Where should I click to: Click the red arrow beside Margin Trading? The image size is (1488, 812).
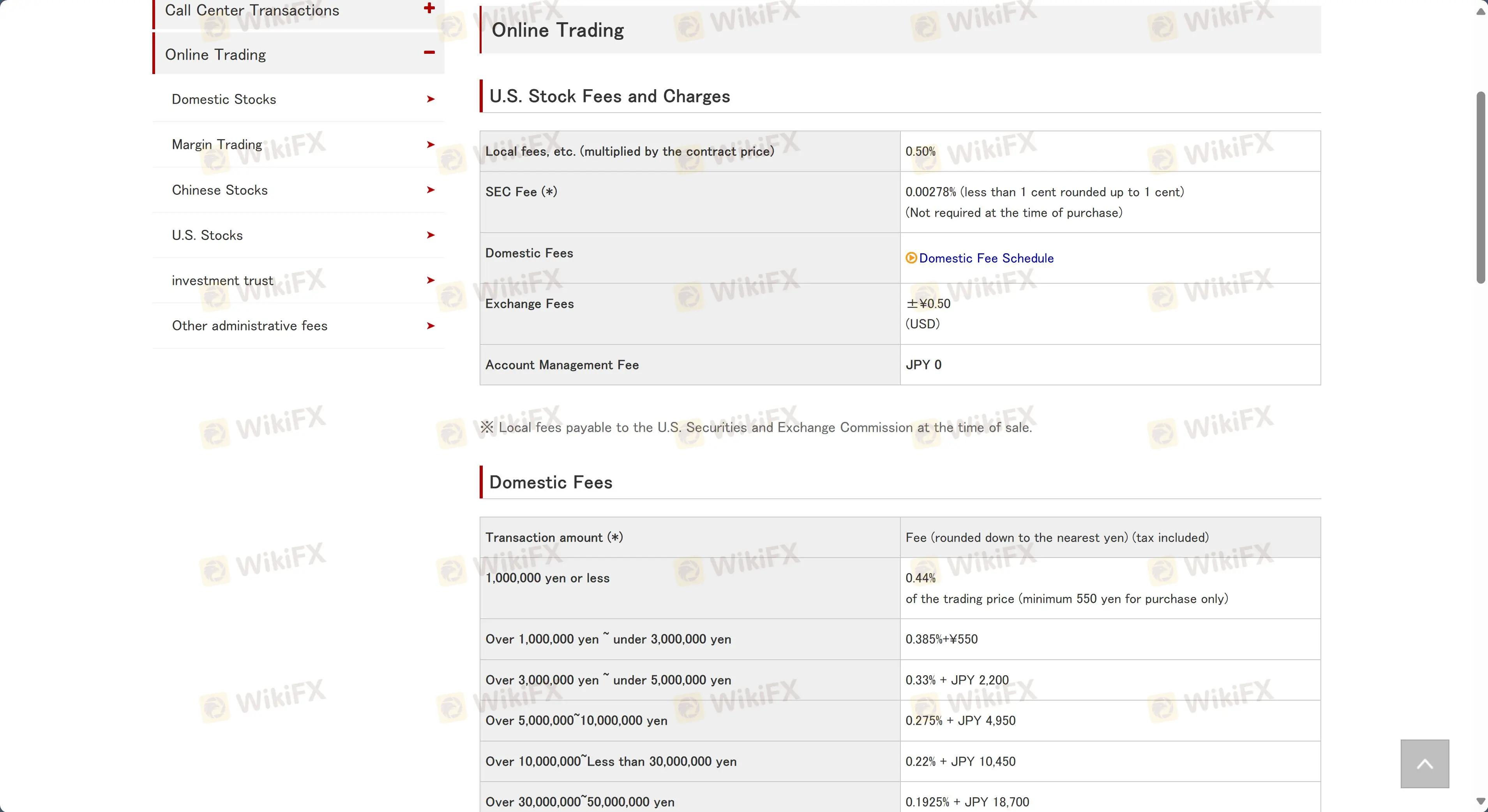pyautogui.click(x=430, y=145)
